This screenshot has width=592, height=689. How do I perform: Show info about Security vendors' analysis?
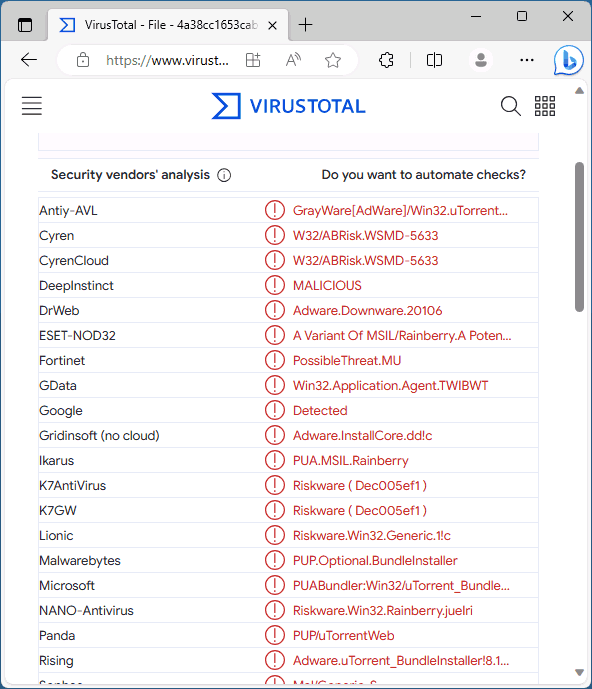pos(224,175)
